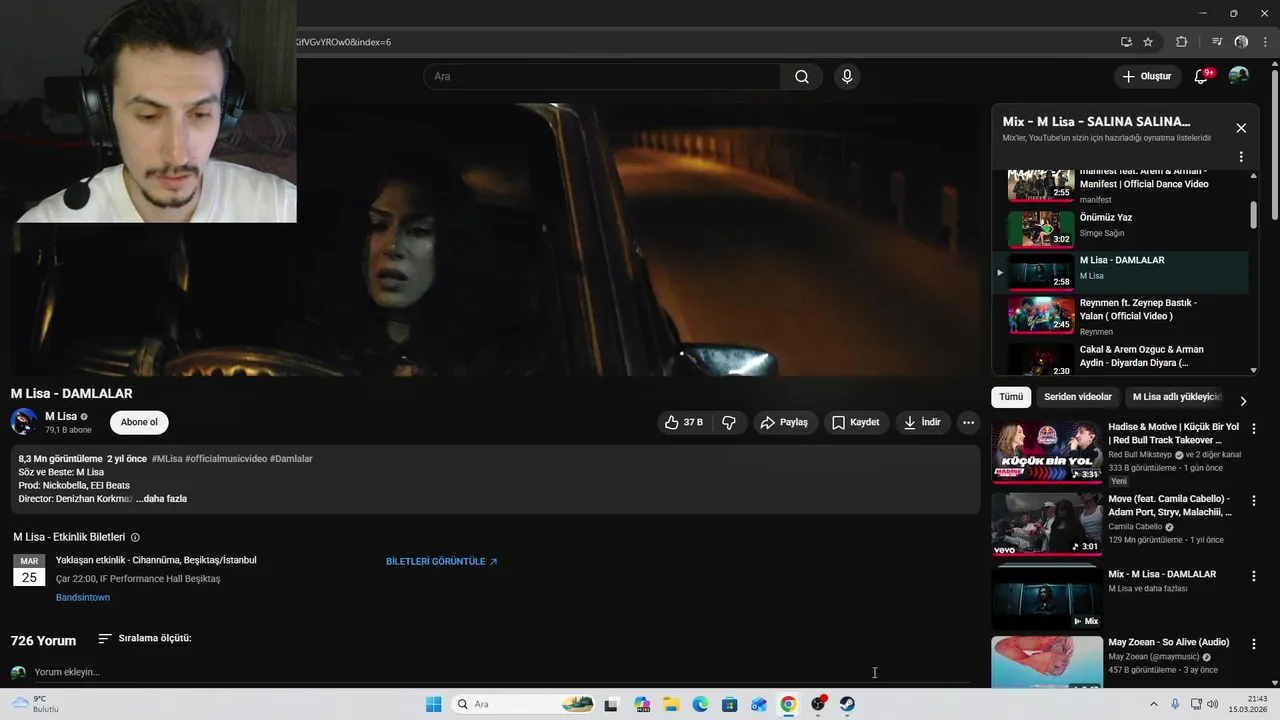Click the YouTube search magnifier button

802,77
